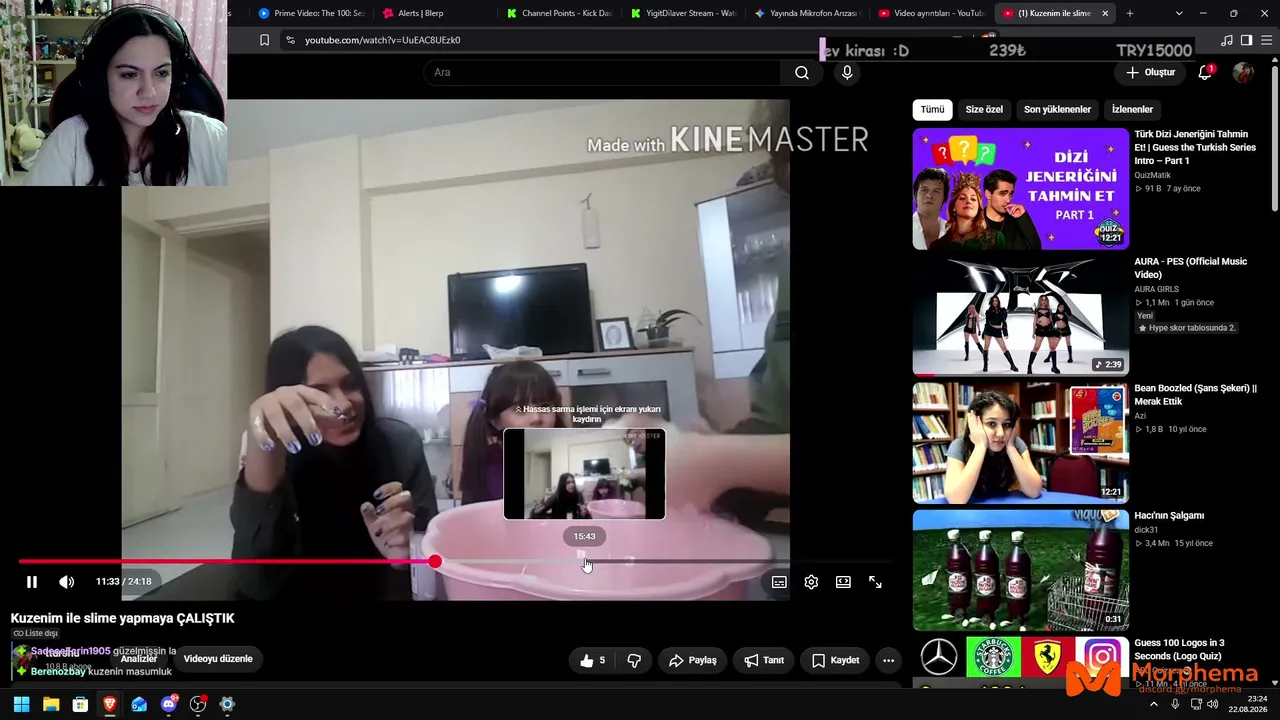Open Outlook from the taskbar
This screenshot has height=720, width=1280.
click(139, 704)
